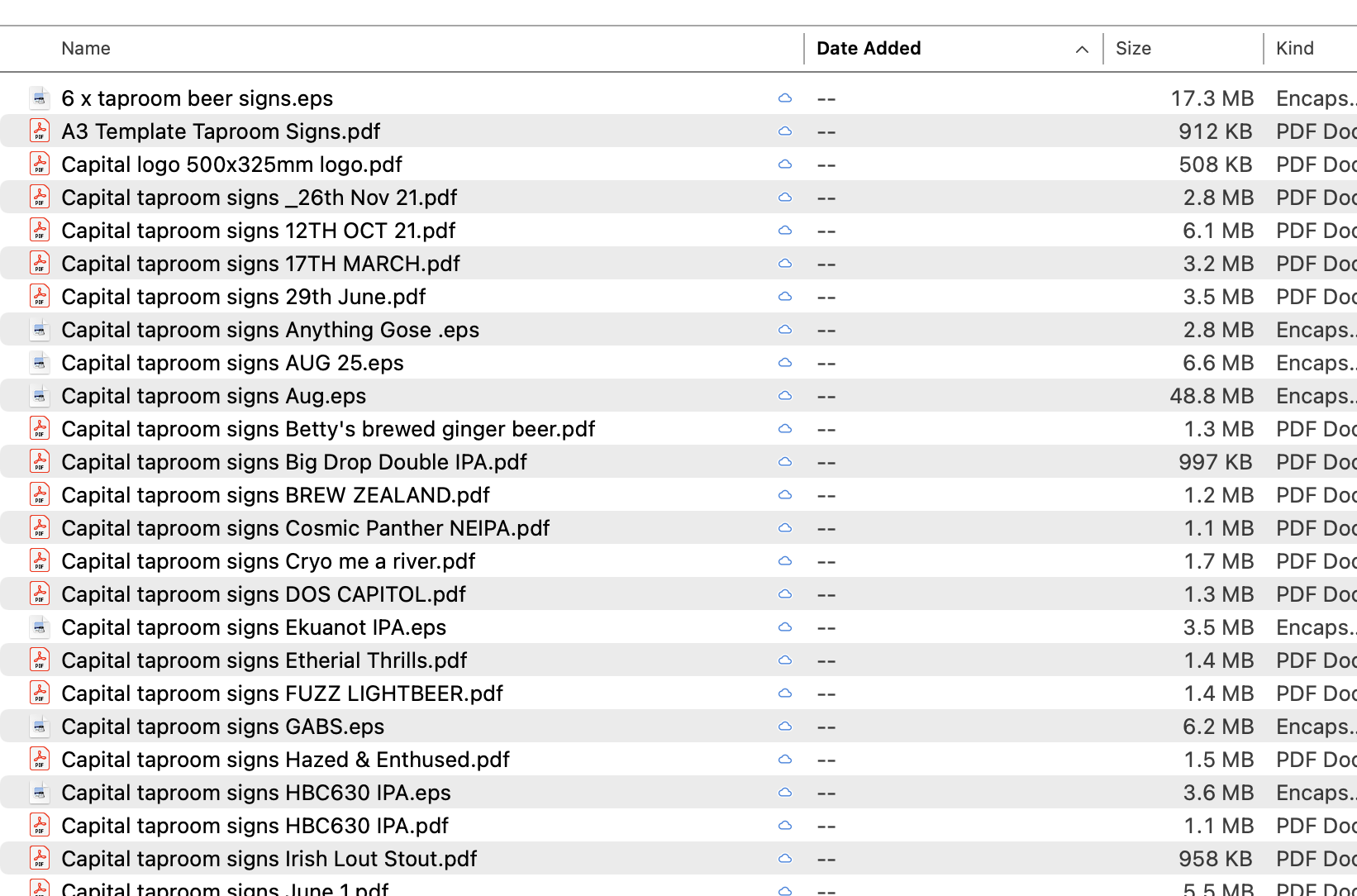Select 'Capital taproom signs DOS CAPITOL.pdf'
The width and height of the screenshot is (1357, 896).
(x=264, y=594)
